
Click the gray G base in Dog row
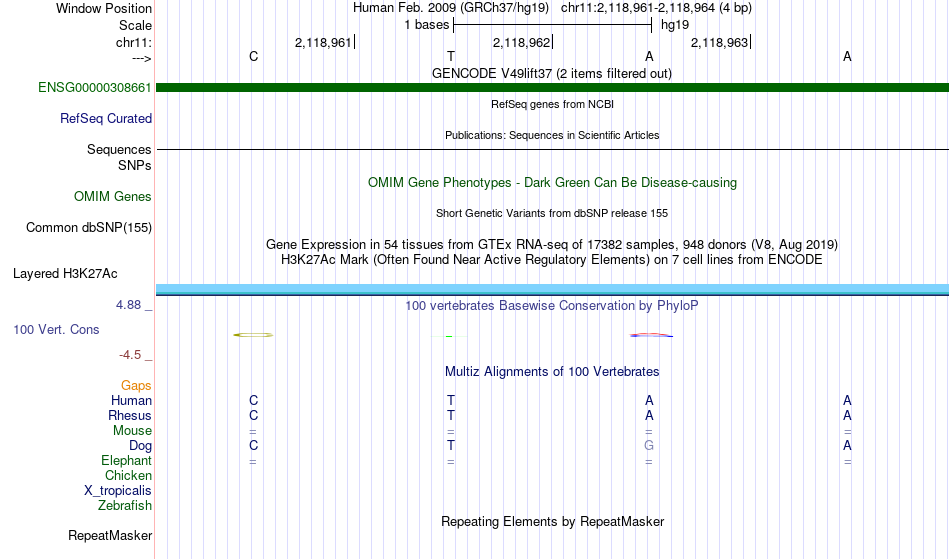point(649,446)
